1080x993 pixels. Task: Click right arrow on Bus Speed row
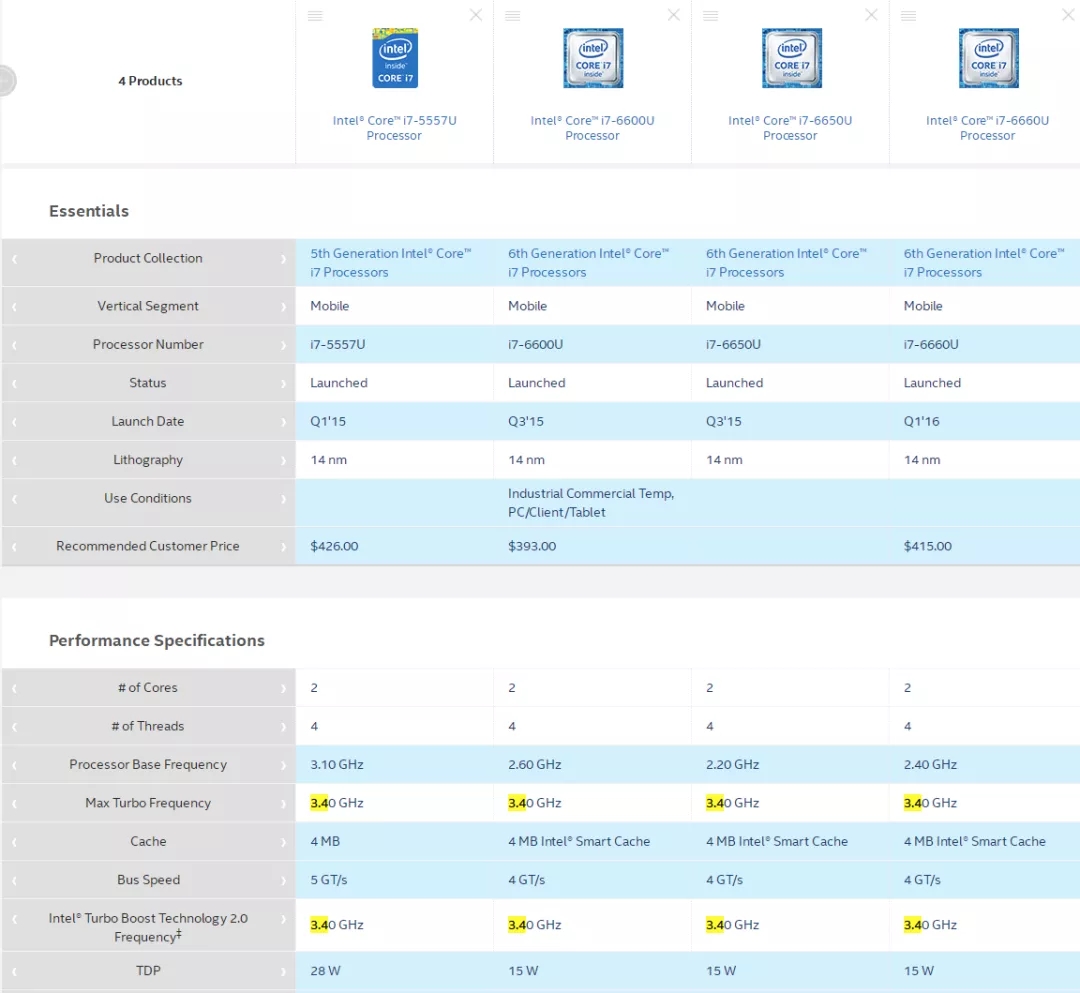283,881
